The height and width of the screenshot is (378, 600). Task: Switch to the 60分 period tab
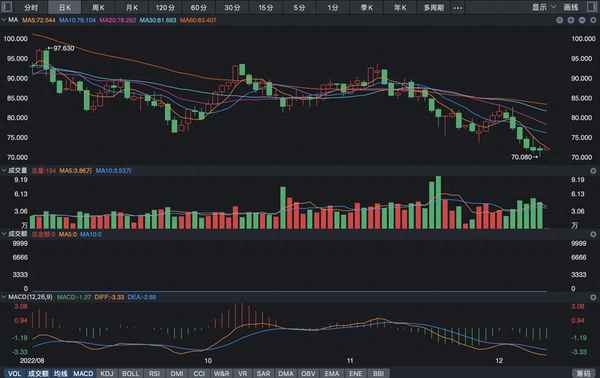198,7
